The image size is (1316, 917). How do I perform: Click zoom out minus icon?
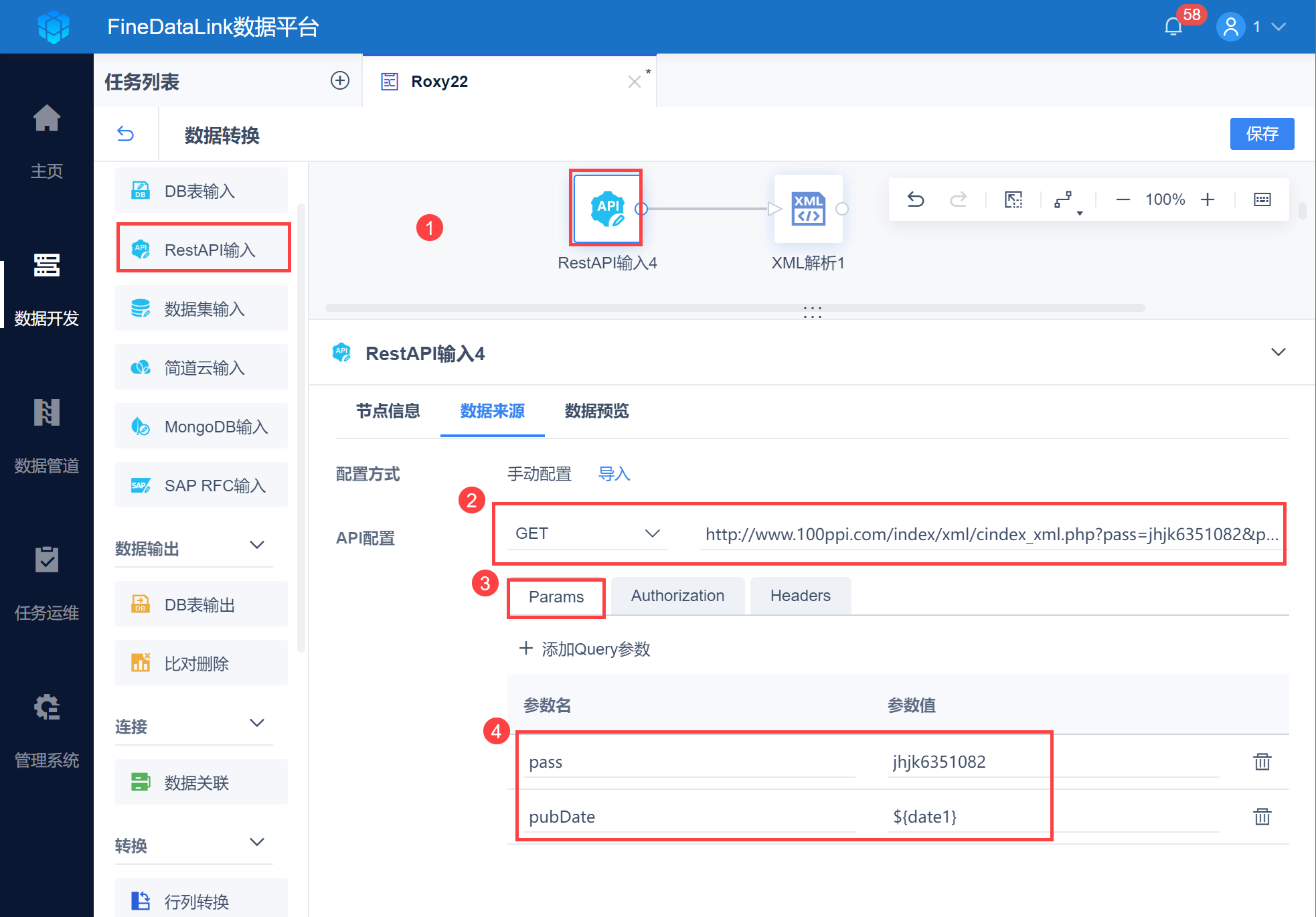tap(1123, 199)
